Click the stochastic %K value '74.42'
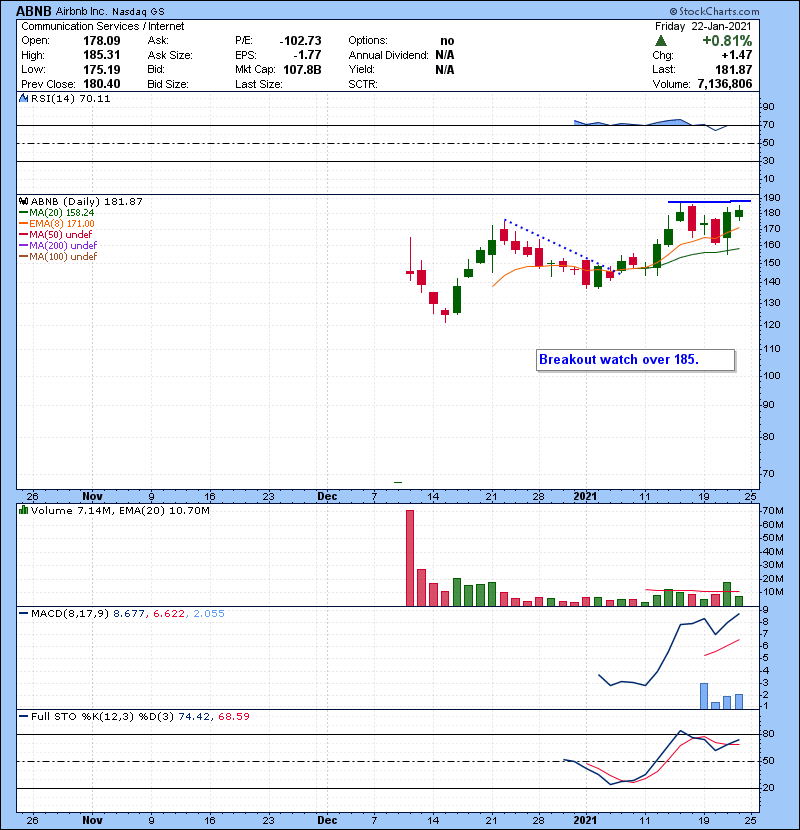800x830 pixels. click(x=193, y=716)
